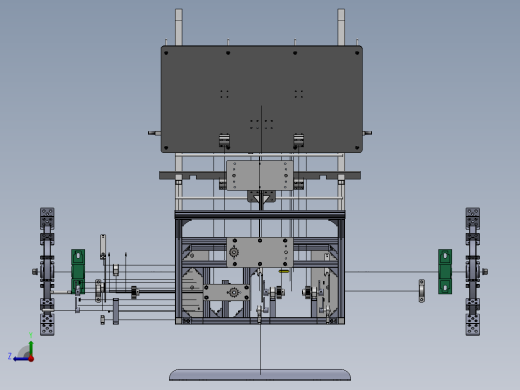Viewport: 520px width, 390px height.
Task: Select the top-left vertical guide post
Action: coord(179,27)
